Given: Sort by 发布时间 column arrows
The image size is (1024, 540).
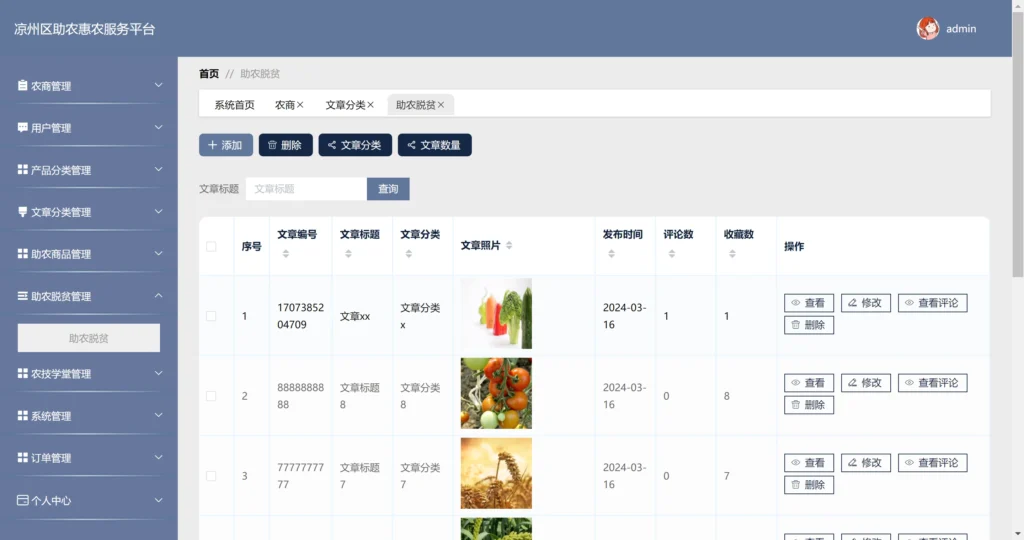Looking at the screenshot, I should (611, 253).
